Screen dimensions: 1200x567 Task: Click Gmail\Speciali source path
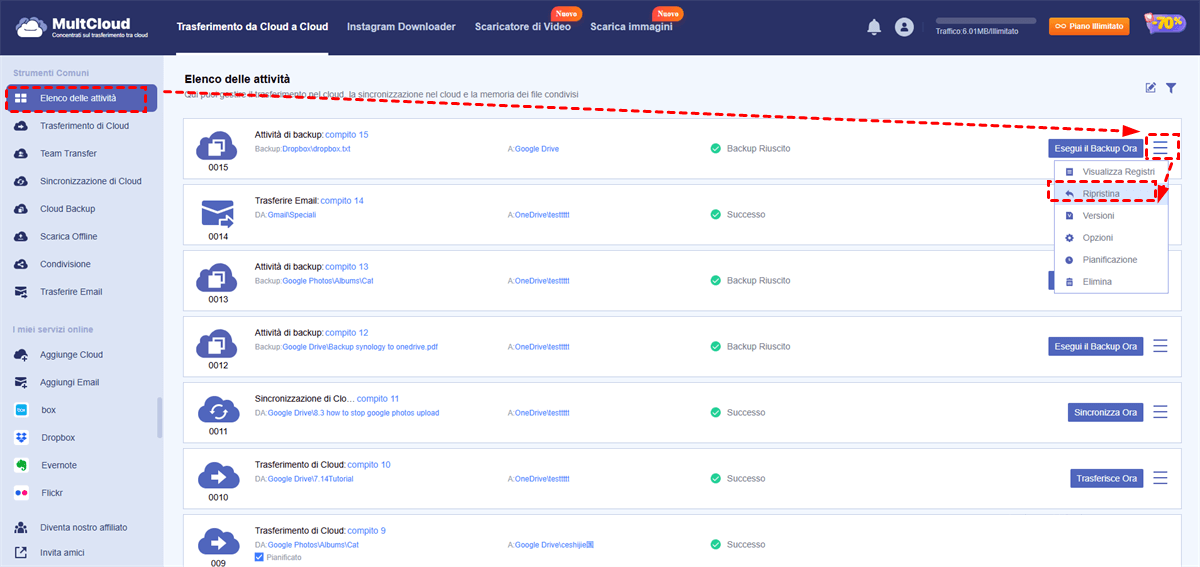click(x=291, y=215)
